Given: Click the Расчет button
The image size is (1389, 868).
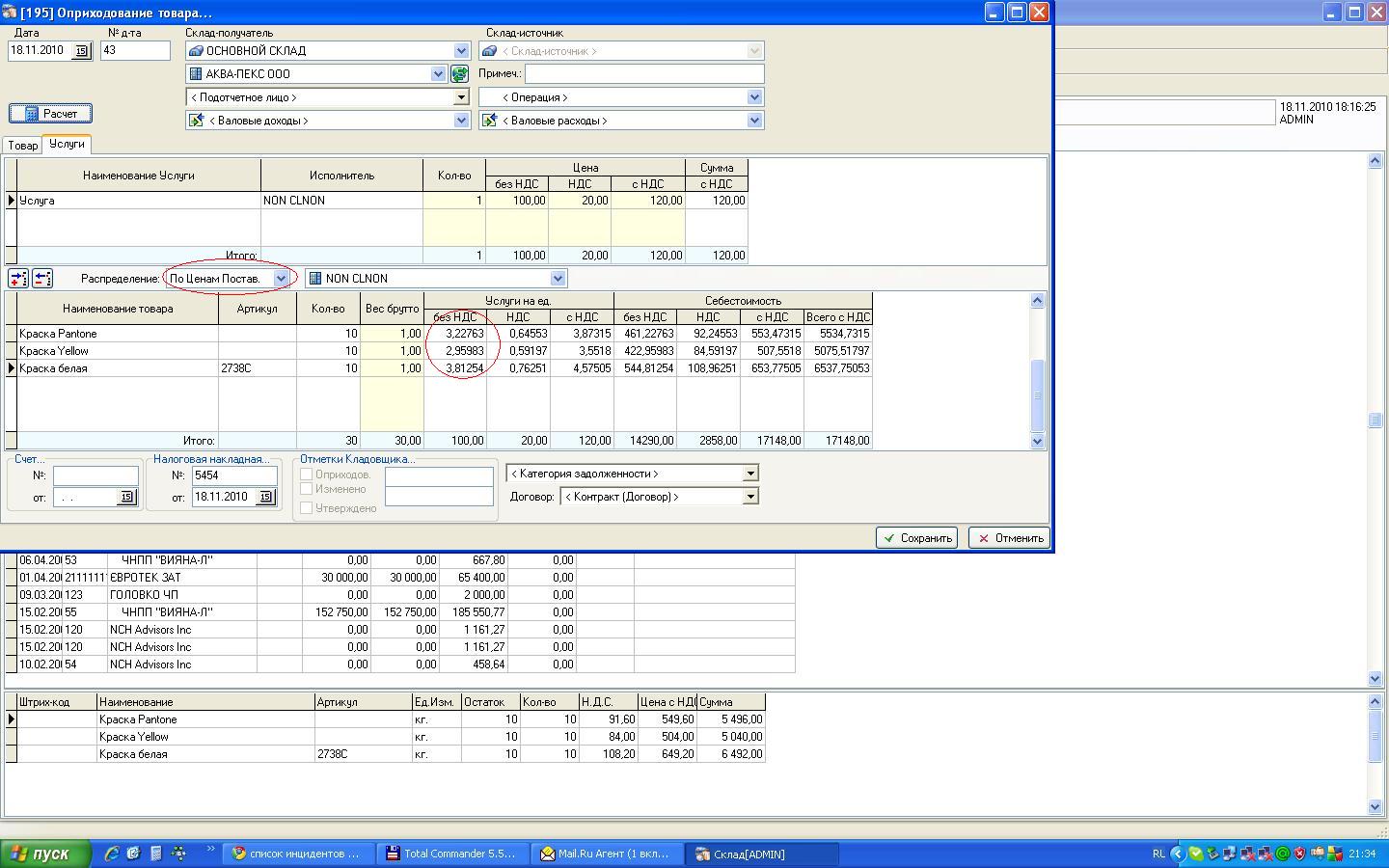Looking at the screenshot, I should pyautogui.click(x=51, y=114).
